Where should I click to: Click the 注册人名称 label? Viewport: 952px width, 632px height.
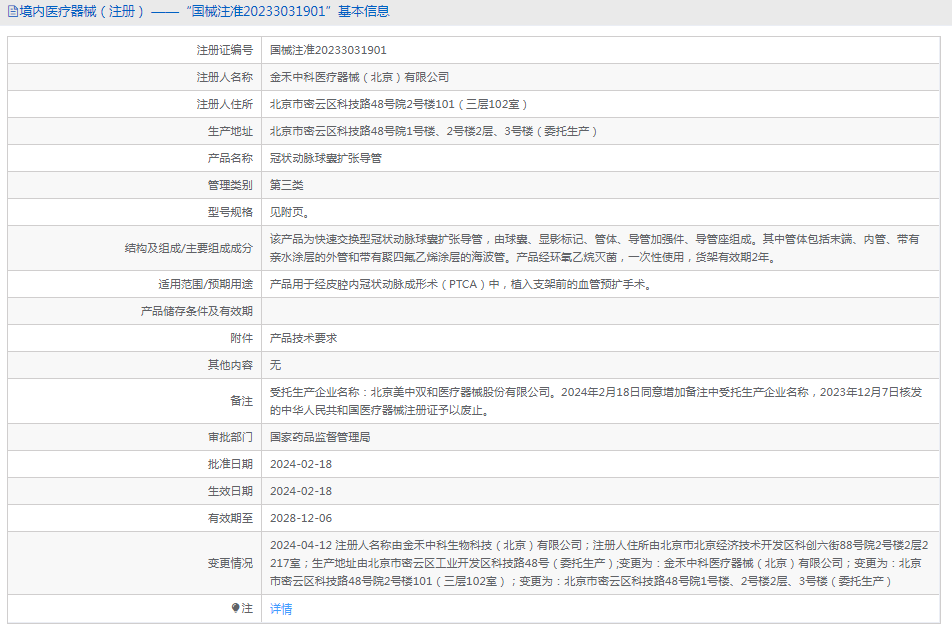[x=224, y=78]
